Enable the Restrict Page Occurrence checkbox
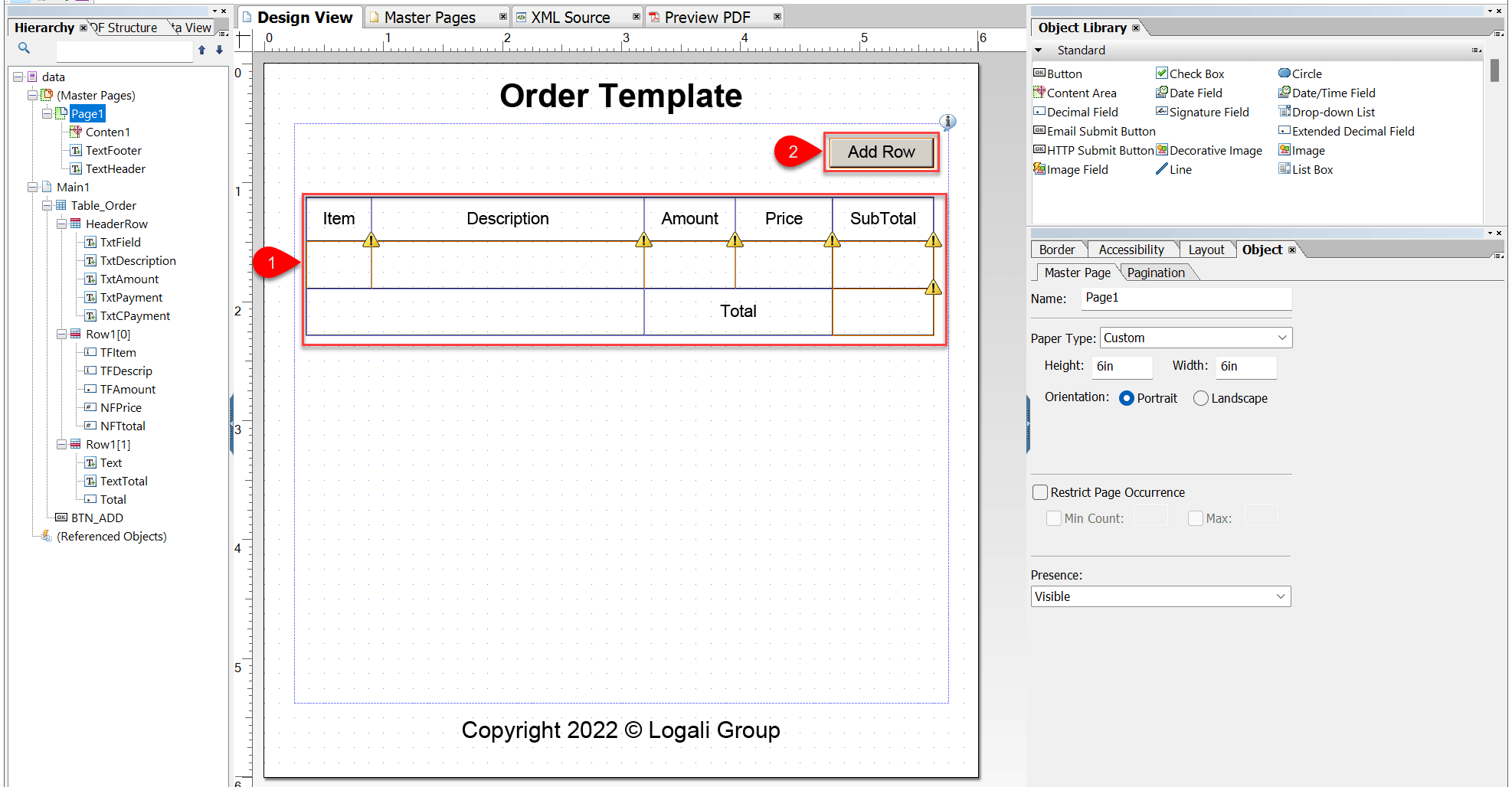This screenshot has width=1512, height=787. 1039,492
